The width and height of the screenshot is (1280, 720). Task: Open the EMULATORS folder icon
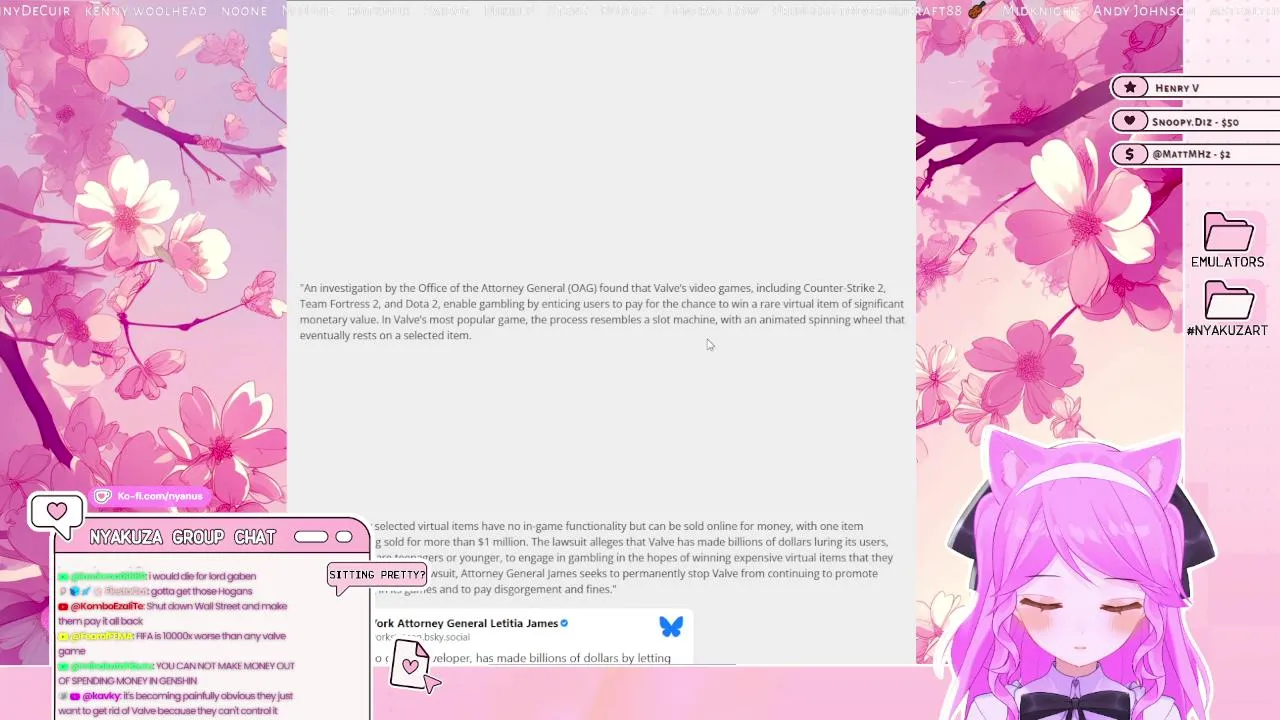pyautogui.click(x=1228, y=232)
